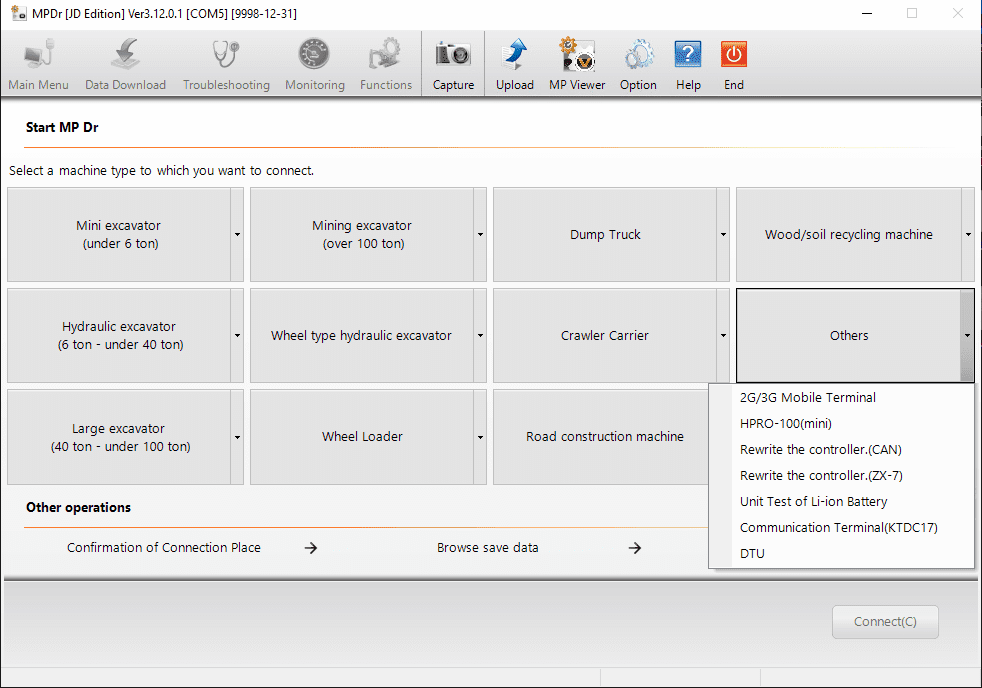Viewport: 982px width, 688px height.
Task: Select Rewrite the controller.(CAN) menu entry
Action: coord(820,449)
